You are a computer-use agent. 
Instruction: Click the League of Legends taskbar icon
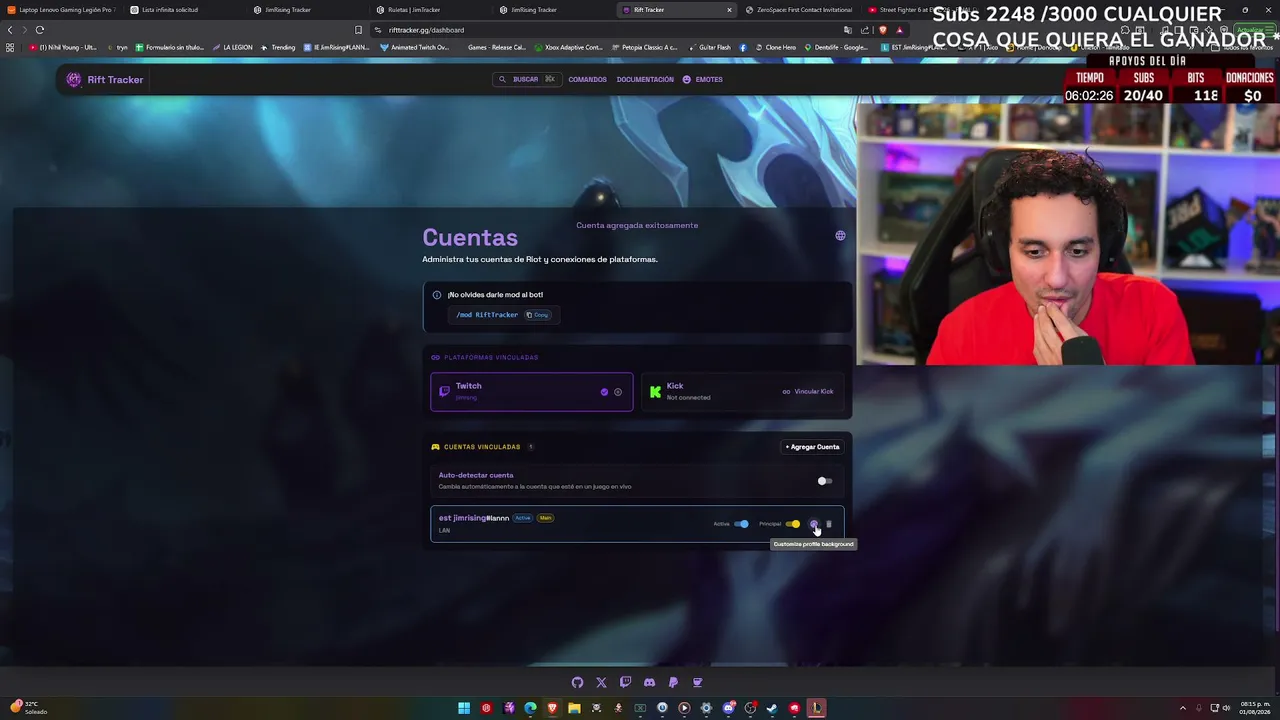tap(816, 708)
